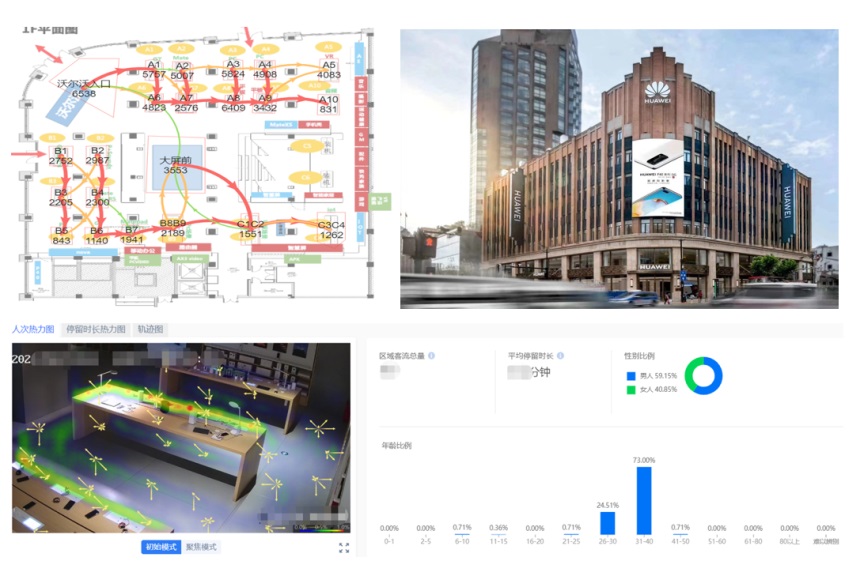Click the yellow A5 zone marker
Image resolution: width=860 pixels, height=576 pixels.
tap(328, 47)
